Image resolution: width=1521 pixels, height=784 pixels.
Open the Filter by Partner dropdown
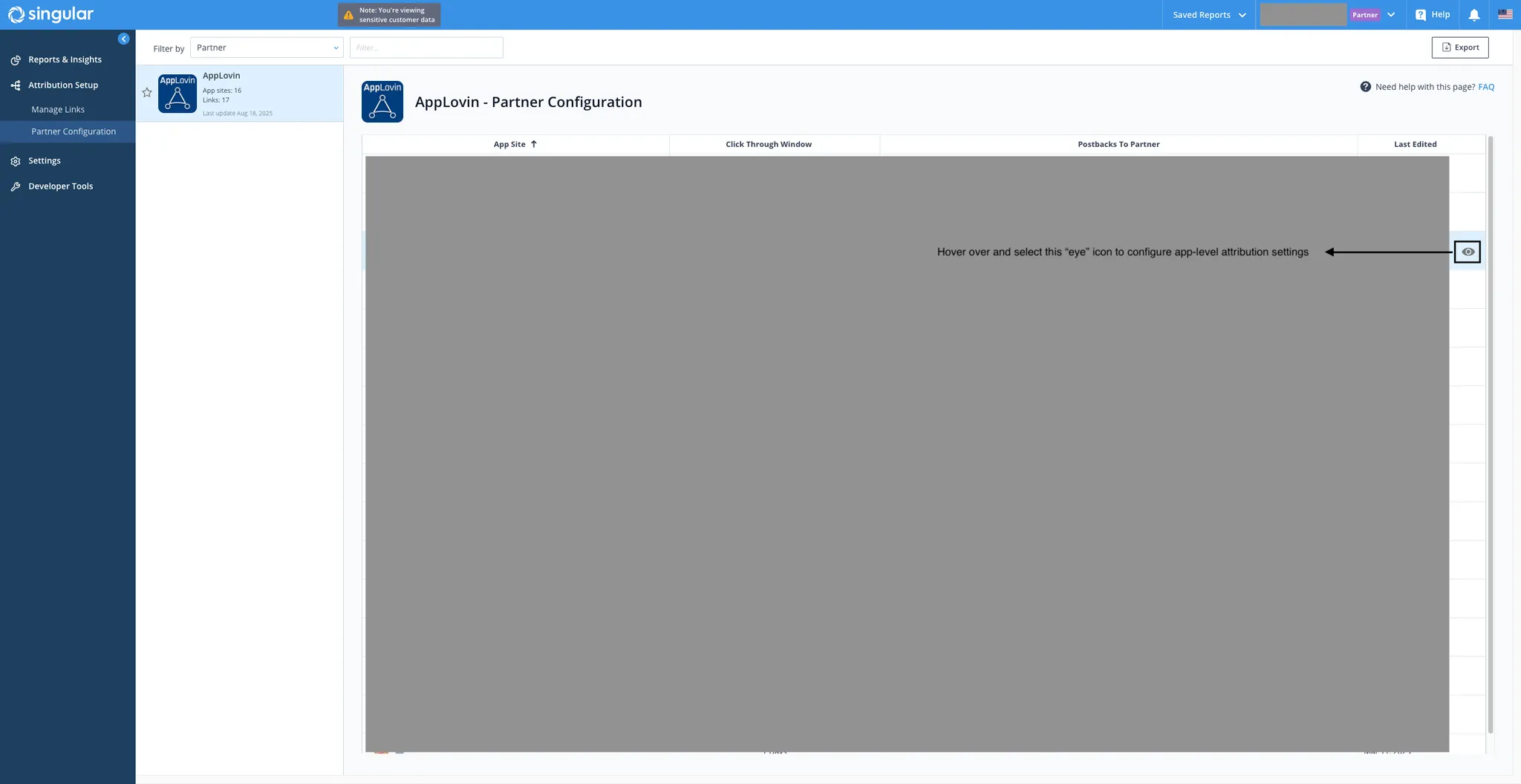267,48
